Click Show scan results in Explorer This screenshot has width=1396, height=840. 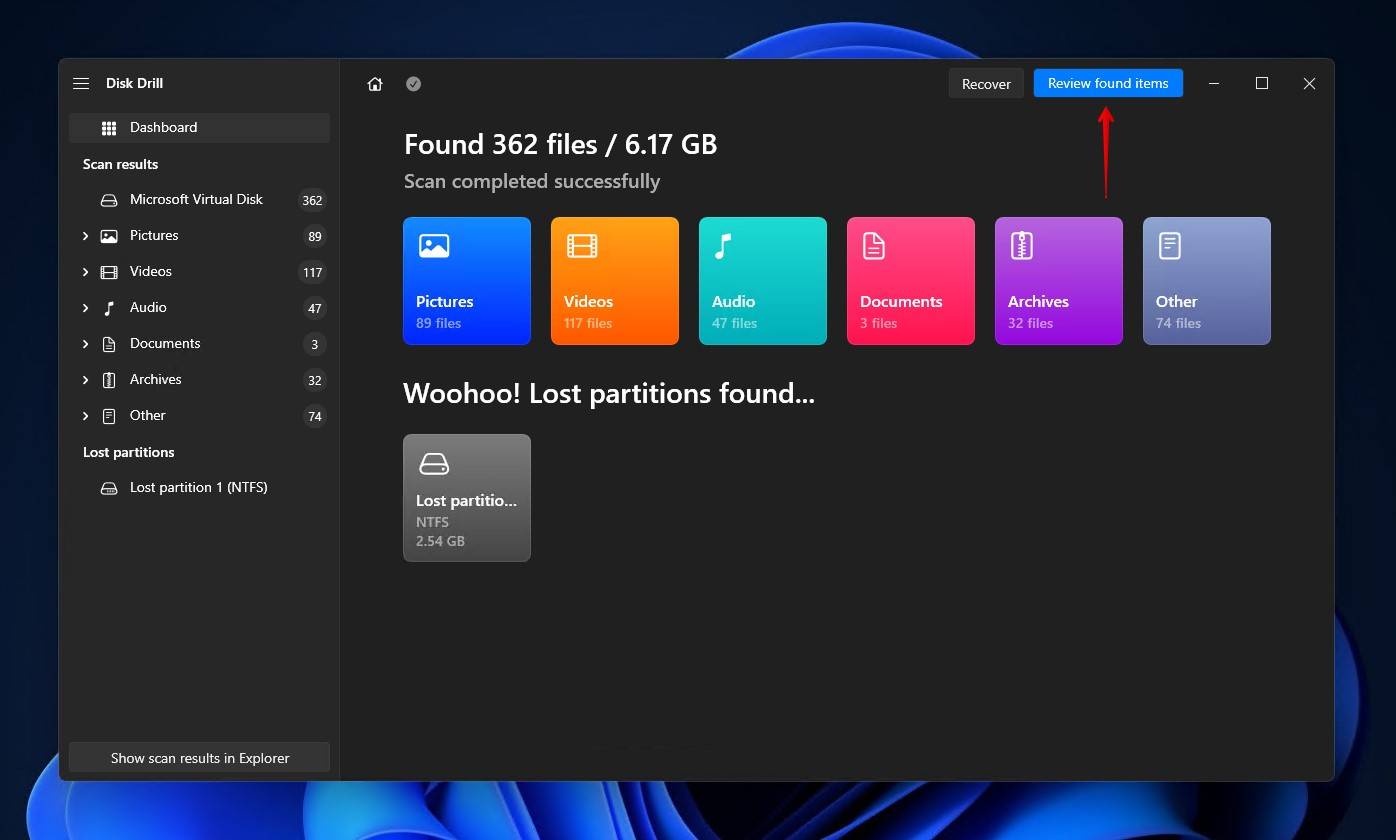pos(199,758)
